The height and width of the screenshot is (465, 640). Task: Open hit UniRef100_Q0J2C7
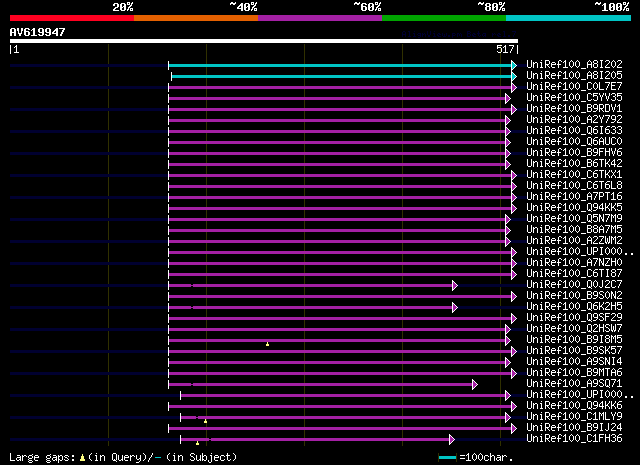(x=574, y=285)
